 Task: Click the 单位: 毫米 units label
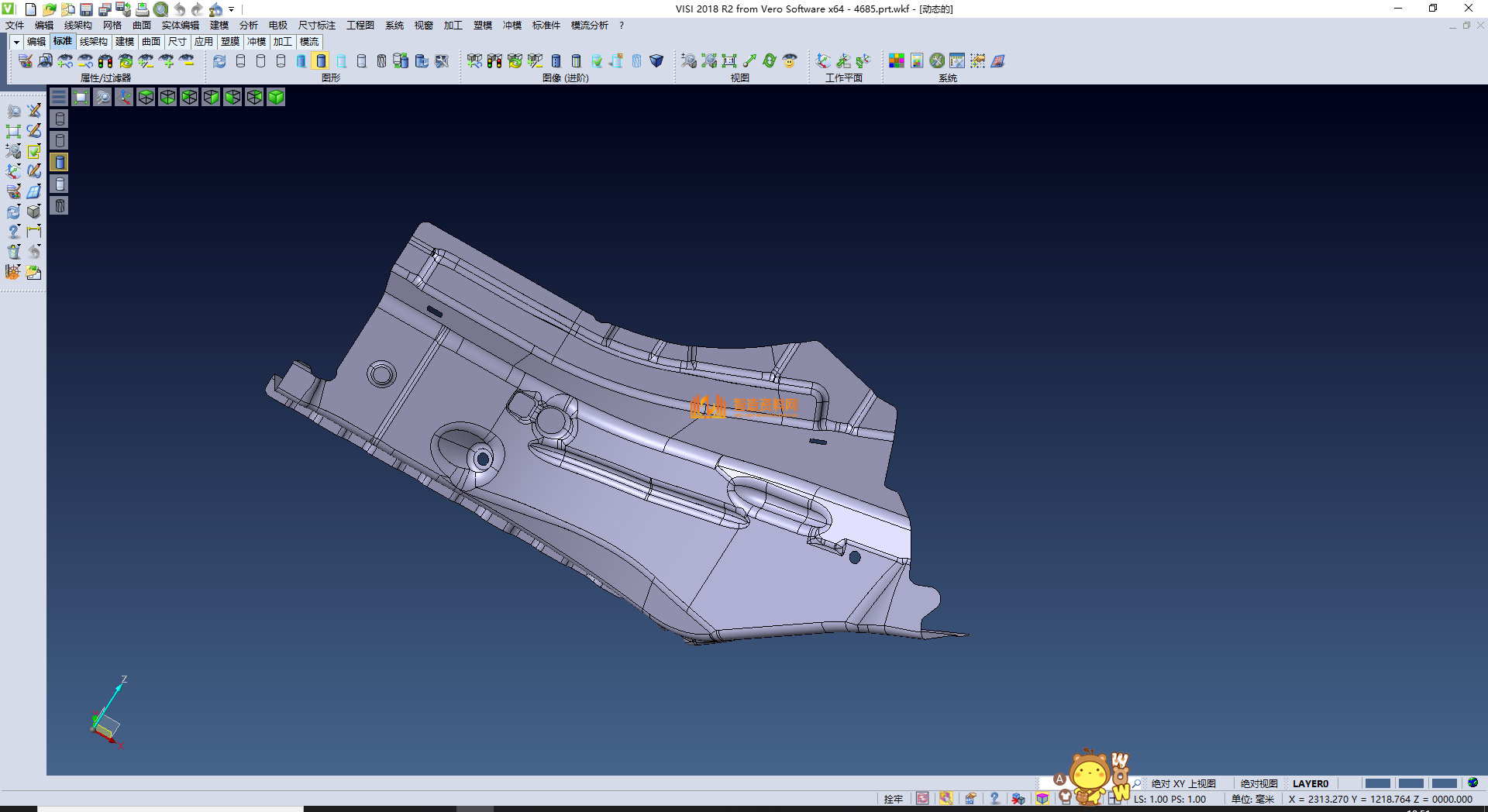coord(1252,799)
